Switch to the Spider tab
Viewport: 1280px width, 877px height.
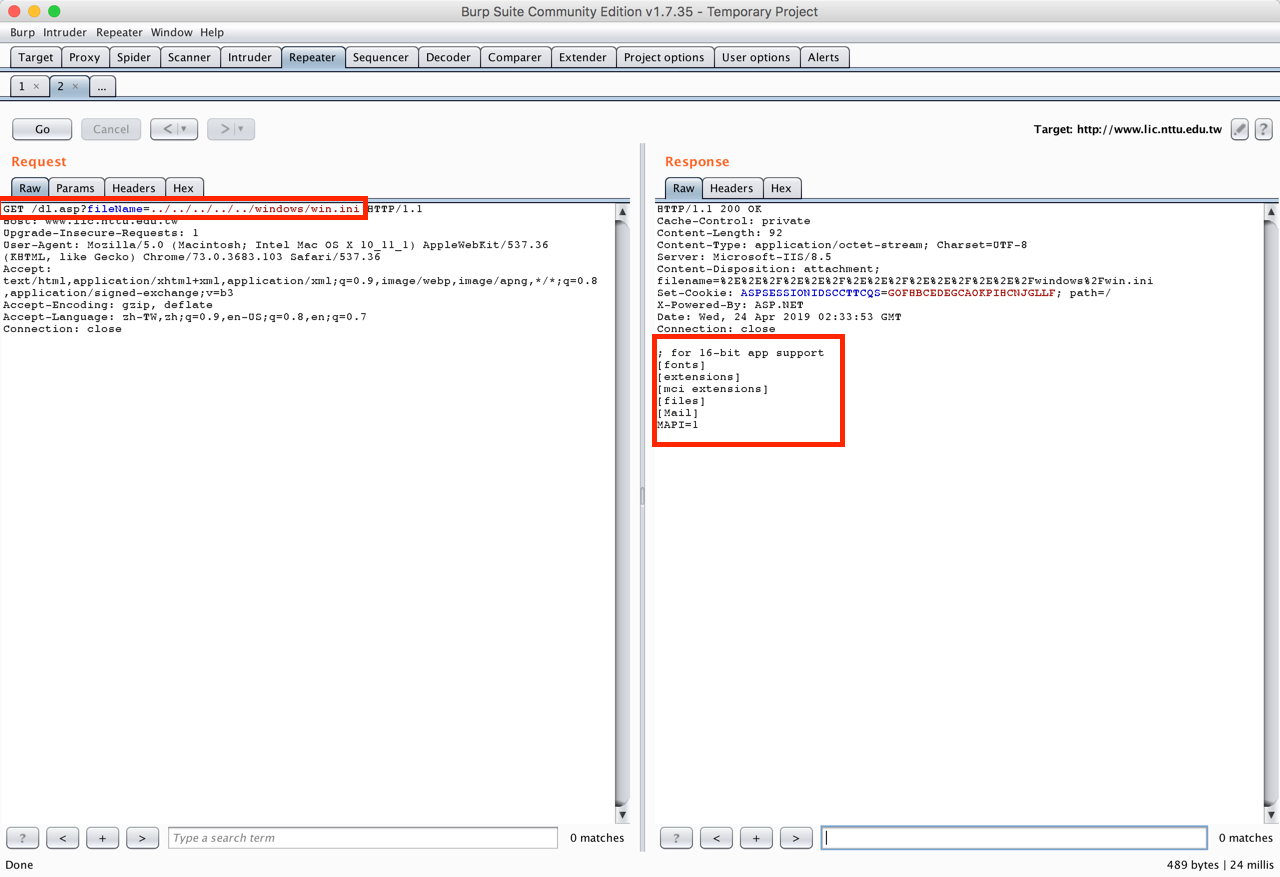[134, 57]
